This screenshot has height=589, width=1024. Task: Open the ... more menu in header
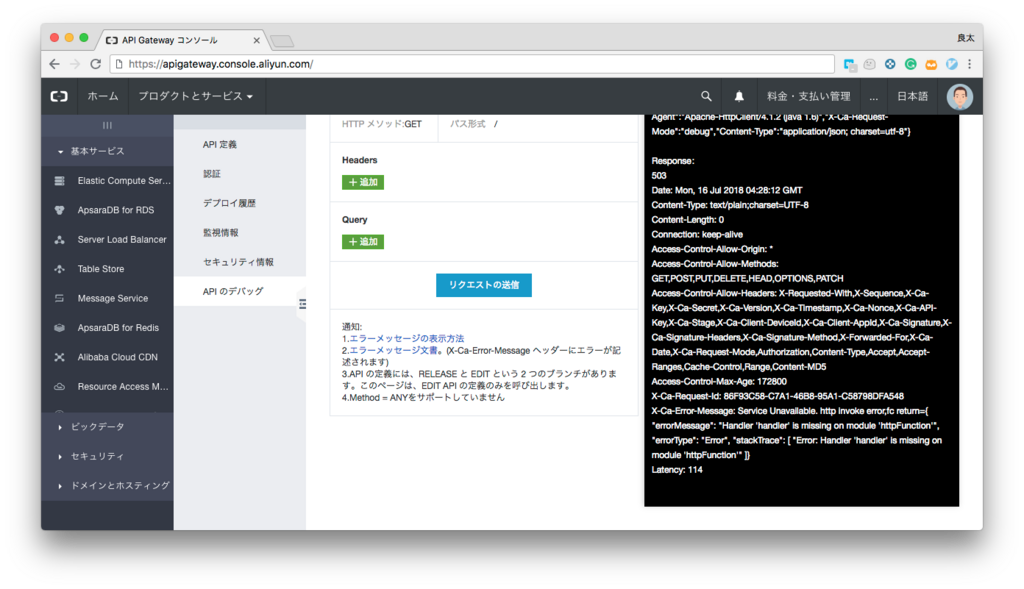[x=874, y=97]
